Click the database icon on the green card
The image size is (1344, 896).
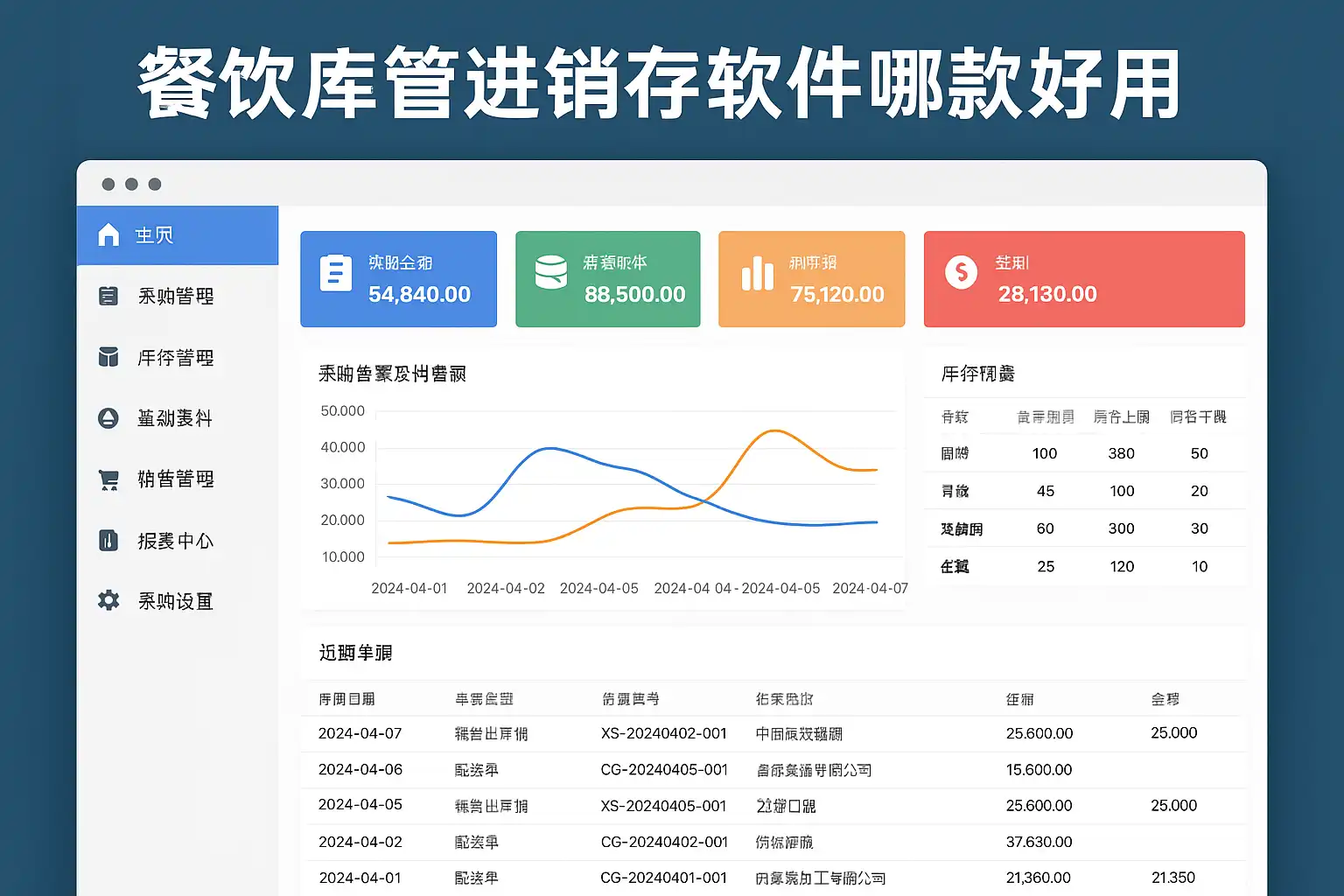[550, 272]
